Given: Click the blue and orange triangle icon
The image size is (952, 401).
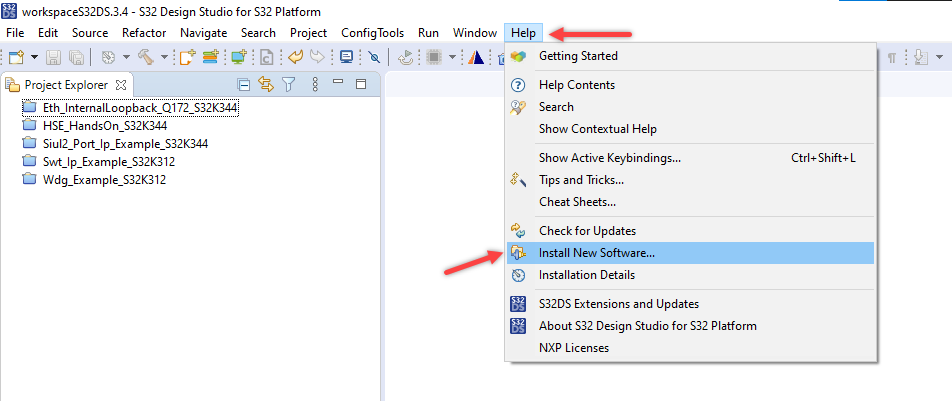Looking at the screenshot, I should click(475, 57).
